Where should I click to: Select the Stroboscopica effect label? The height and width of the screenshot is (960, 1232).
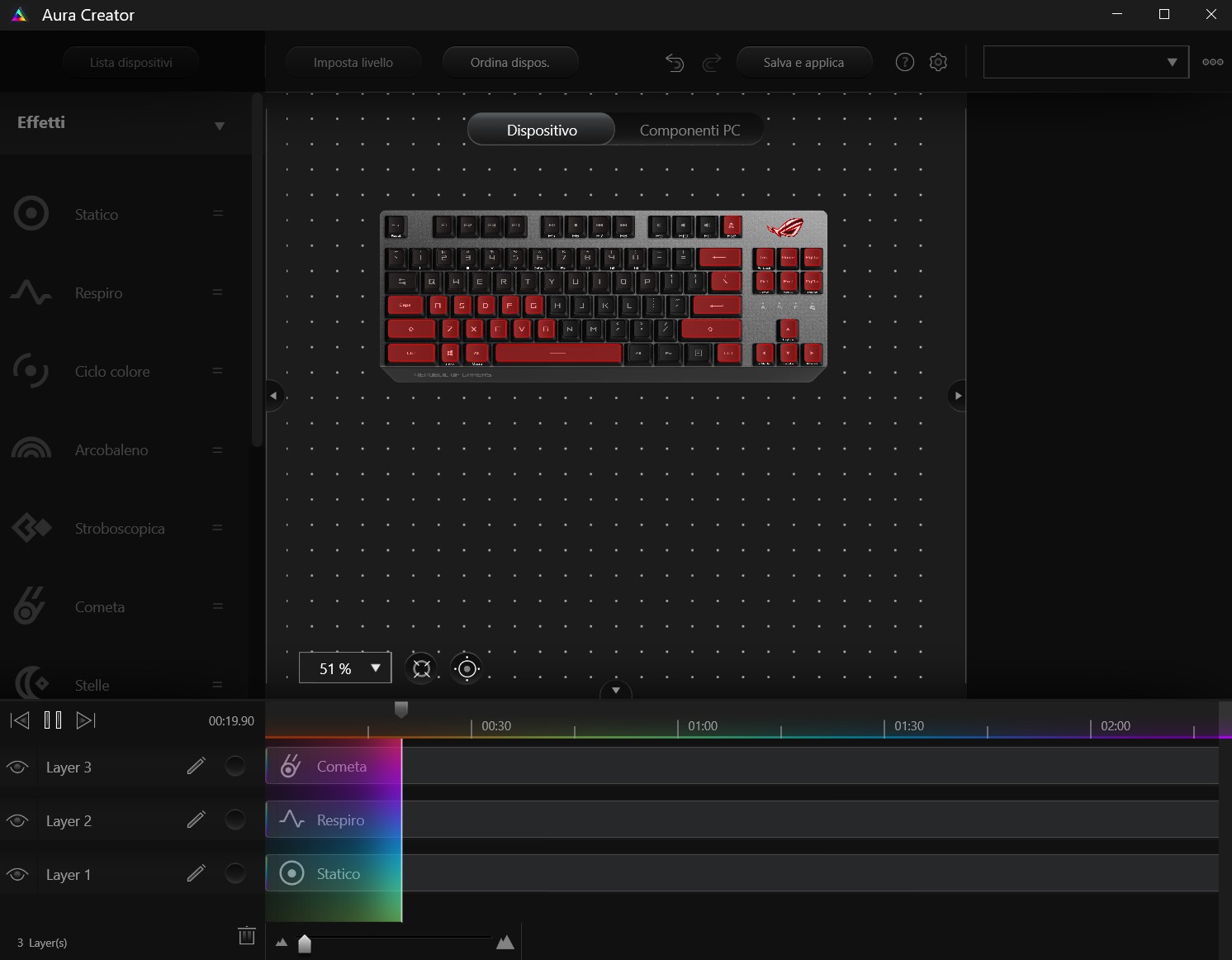click(120, 528)
